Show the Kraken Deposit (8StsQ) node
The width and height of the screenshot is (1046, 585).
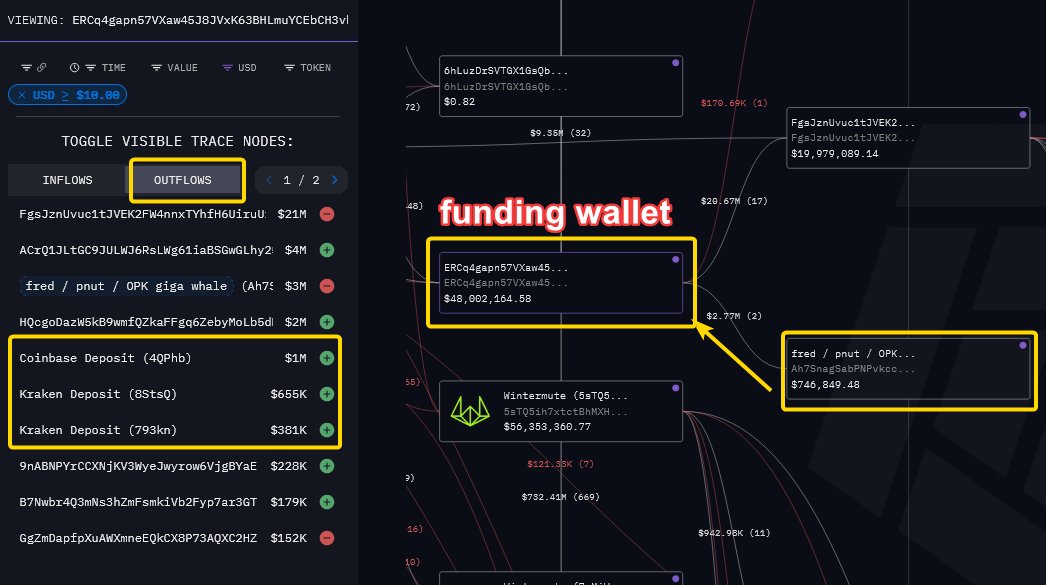click(x=327, y=394)
